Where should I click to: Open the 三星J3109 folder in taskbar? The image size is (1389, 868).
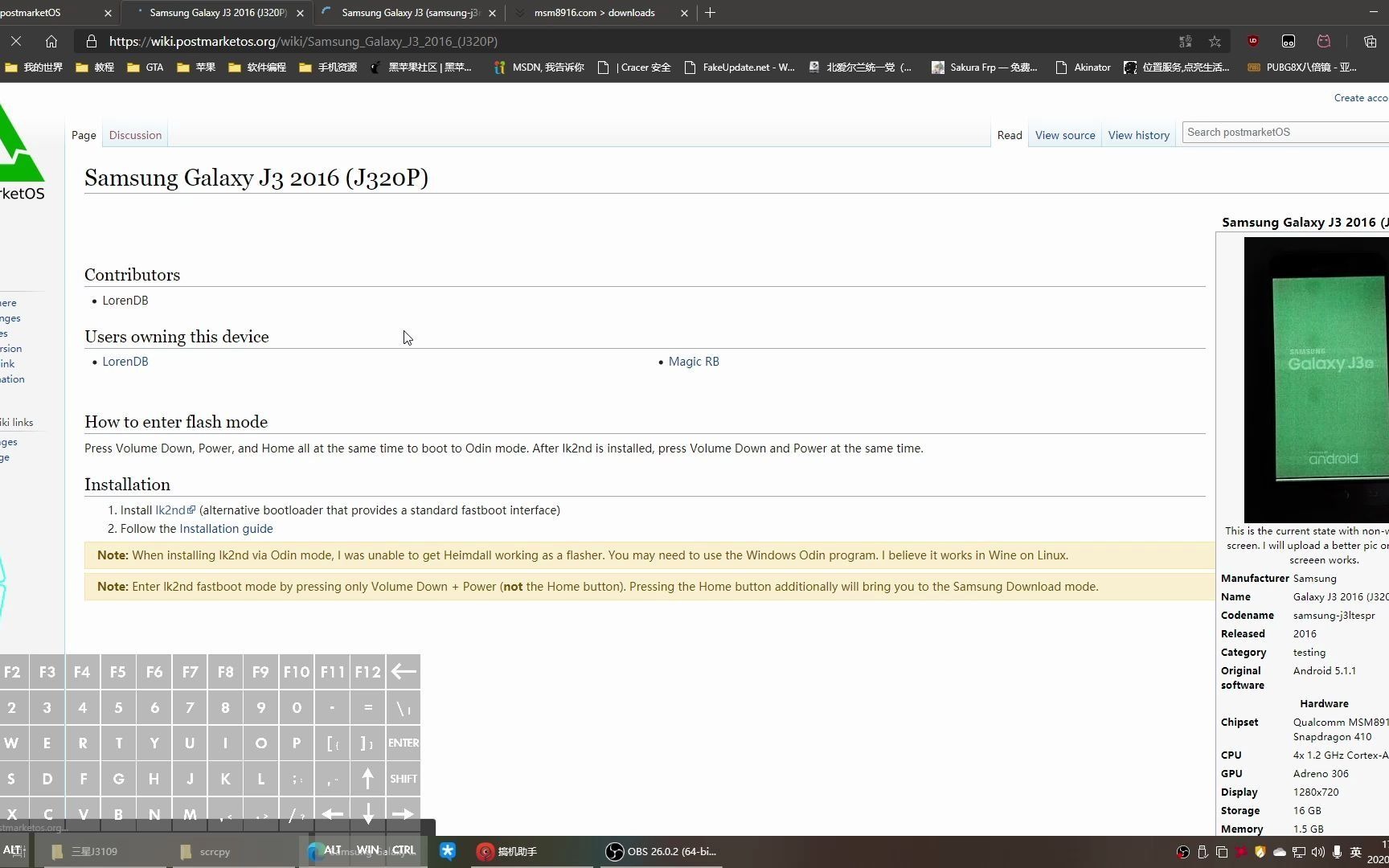[x=84, y=852]
